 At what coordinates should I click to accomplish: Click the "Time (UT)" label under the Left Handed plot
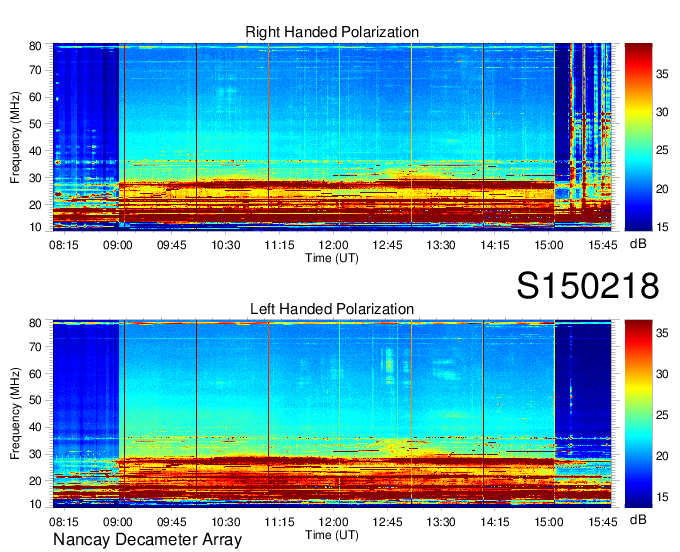332,535
